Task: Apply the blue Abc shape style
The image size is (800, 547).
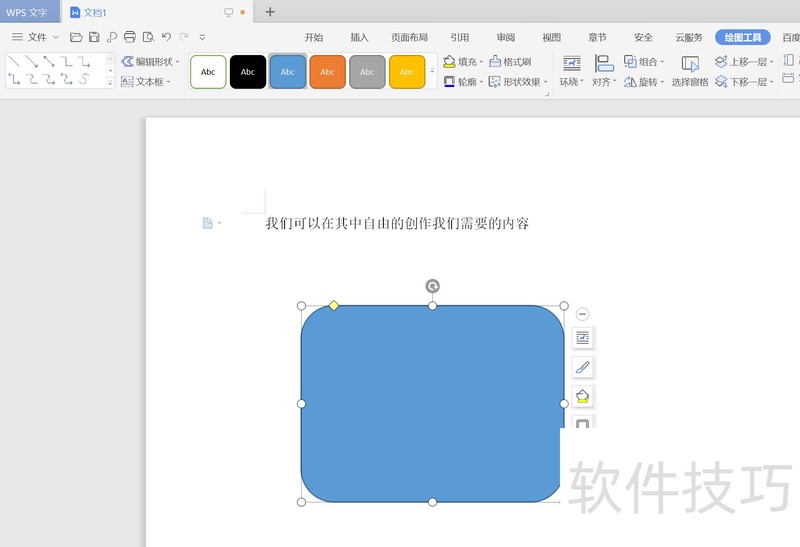Action: tap(288, 72)
